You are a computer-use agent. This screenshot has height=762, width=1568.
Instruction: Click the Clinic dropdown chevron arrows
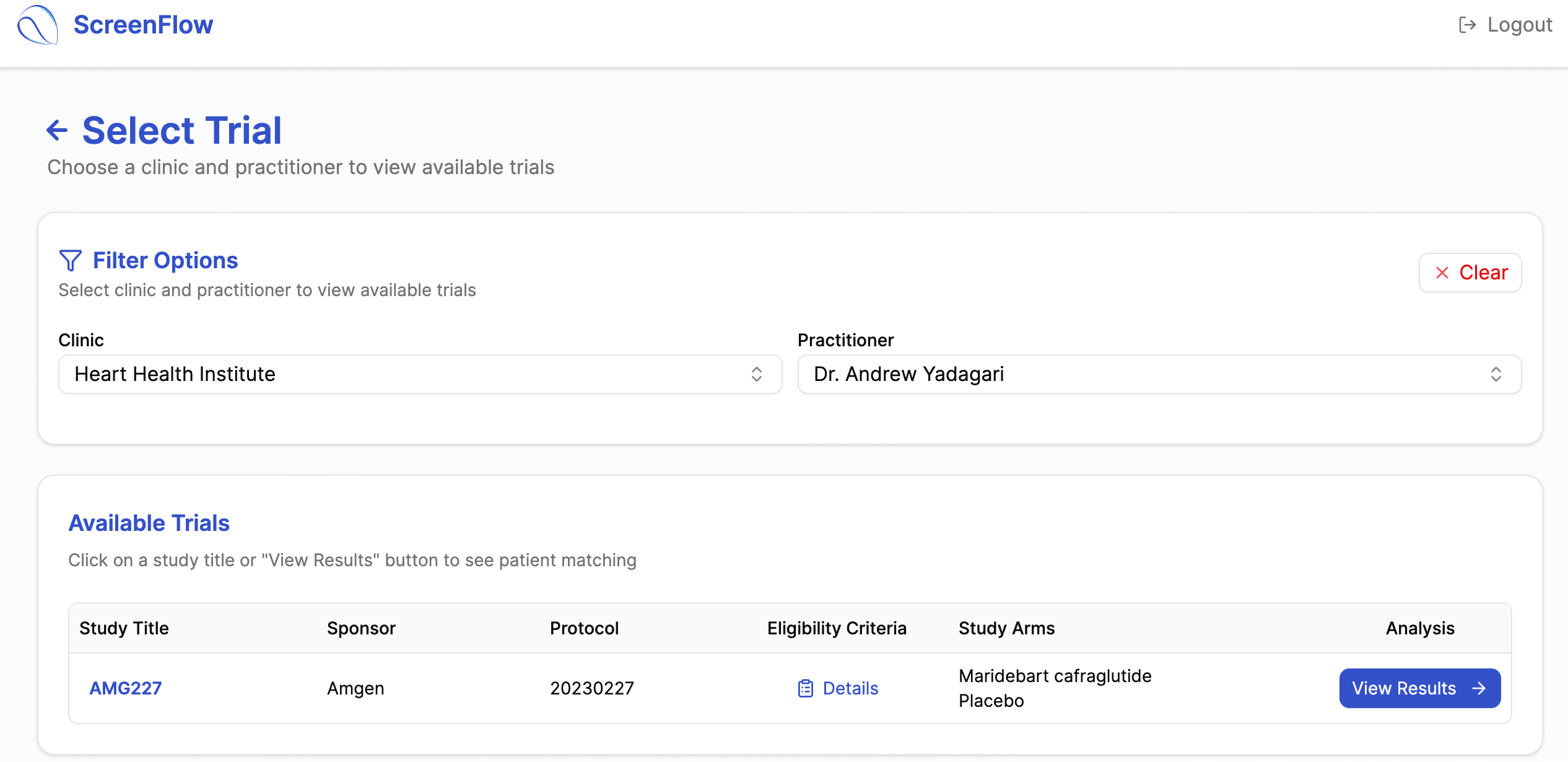click(x=756, y=374)
